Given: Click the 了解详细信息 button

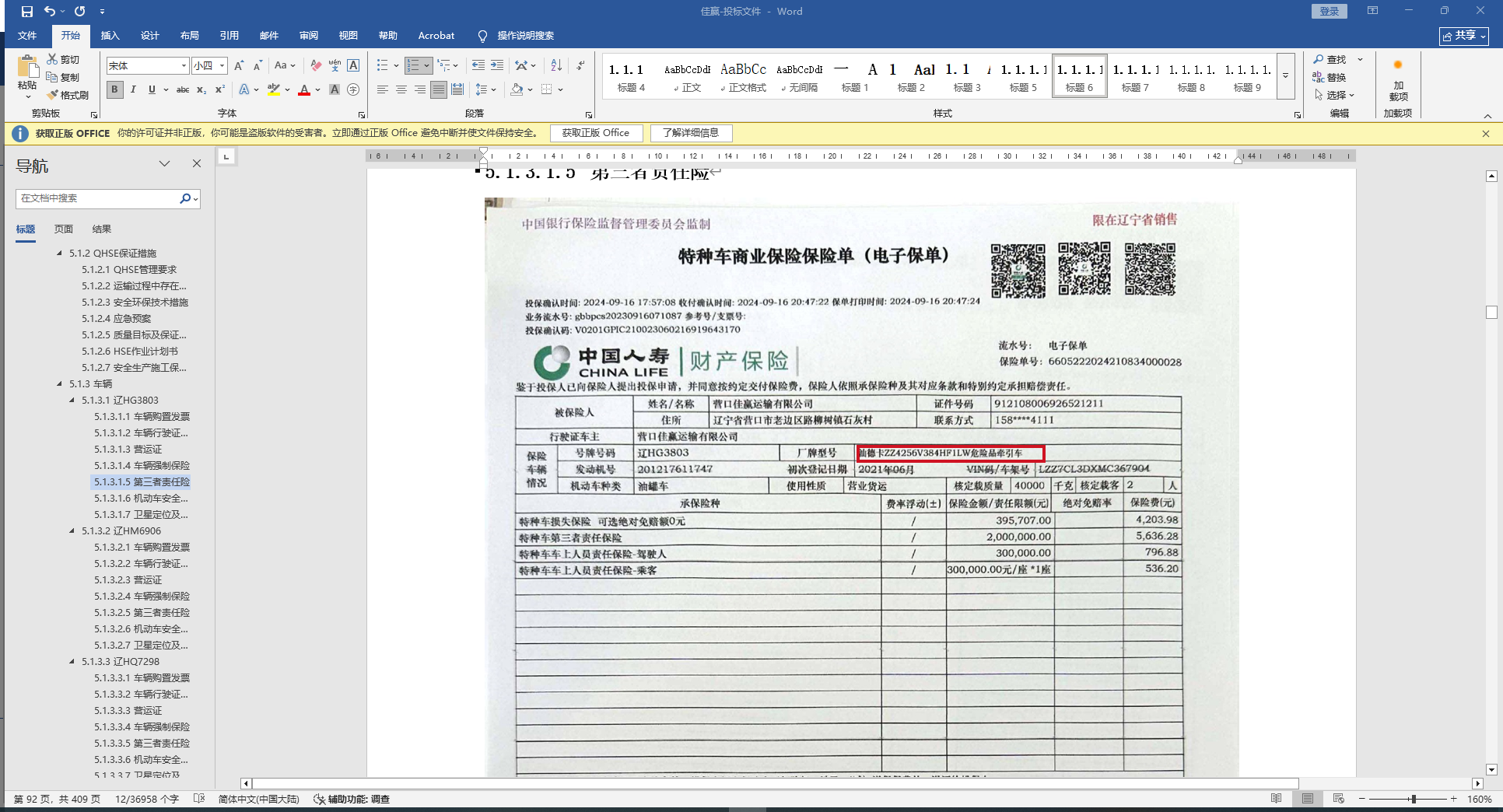Looking at the screenshot, I should point(691,133).
